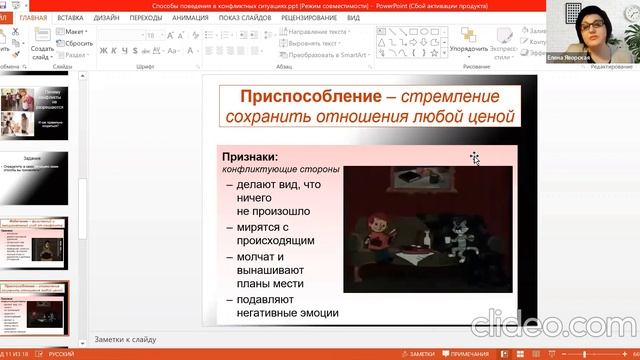This screenshot has height=360, width=640.
Task: Open Экспресс-стили quick styles
Action: coord(504,43)
